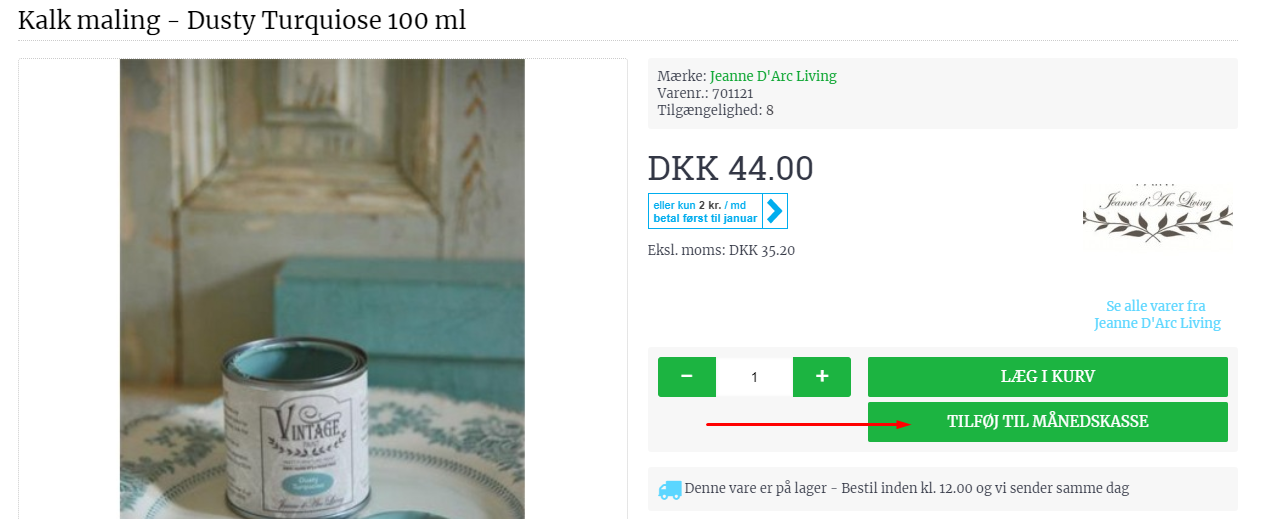Increase quantity with the plus button
Viewport: 1278px width, 519px height.
[822, 377]
